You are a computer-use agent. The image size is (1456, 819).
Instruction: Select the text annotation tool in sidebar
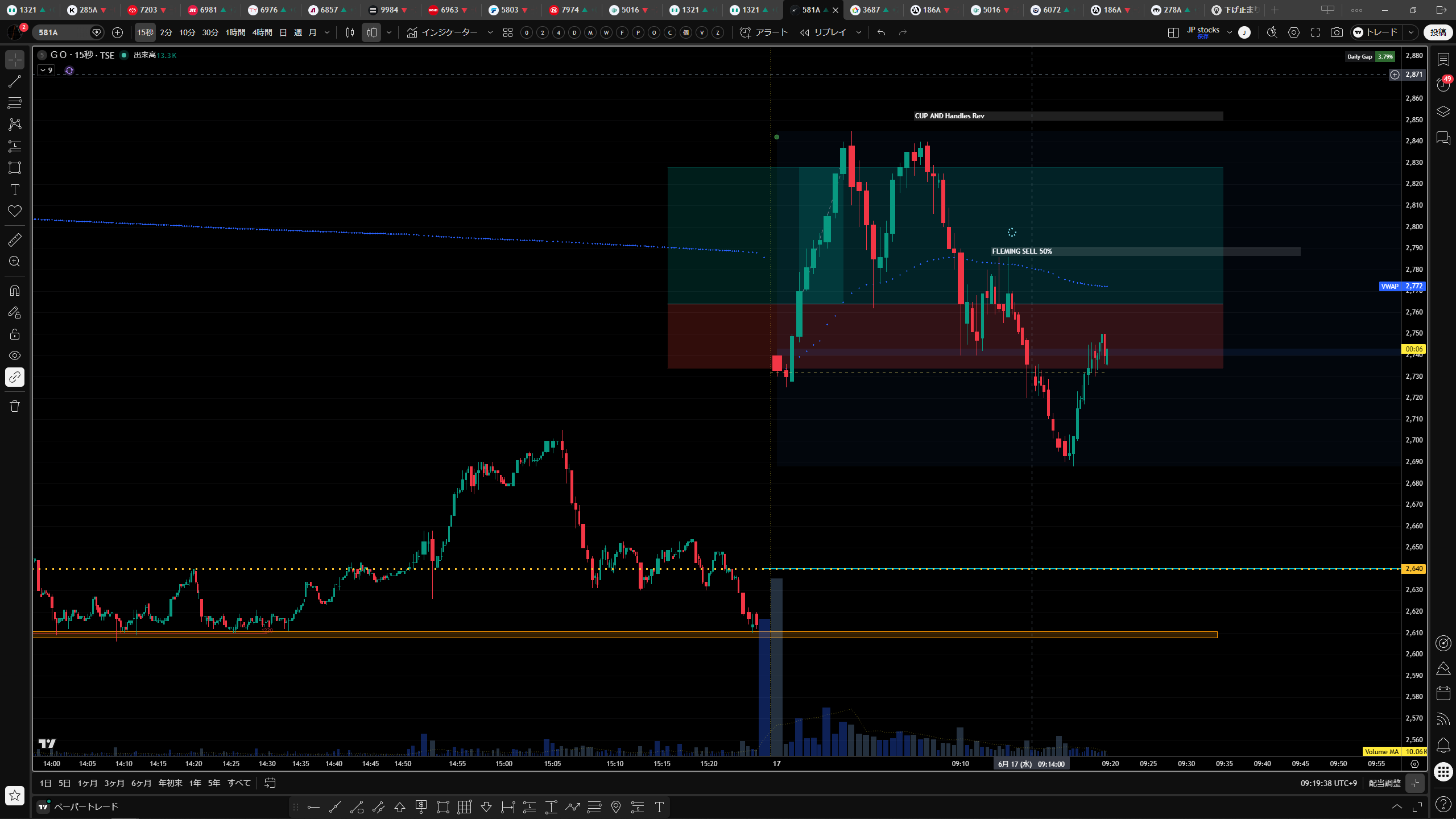click(x=15, y=189)
